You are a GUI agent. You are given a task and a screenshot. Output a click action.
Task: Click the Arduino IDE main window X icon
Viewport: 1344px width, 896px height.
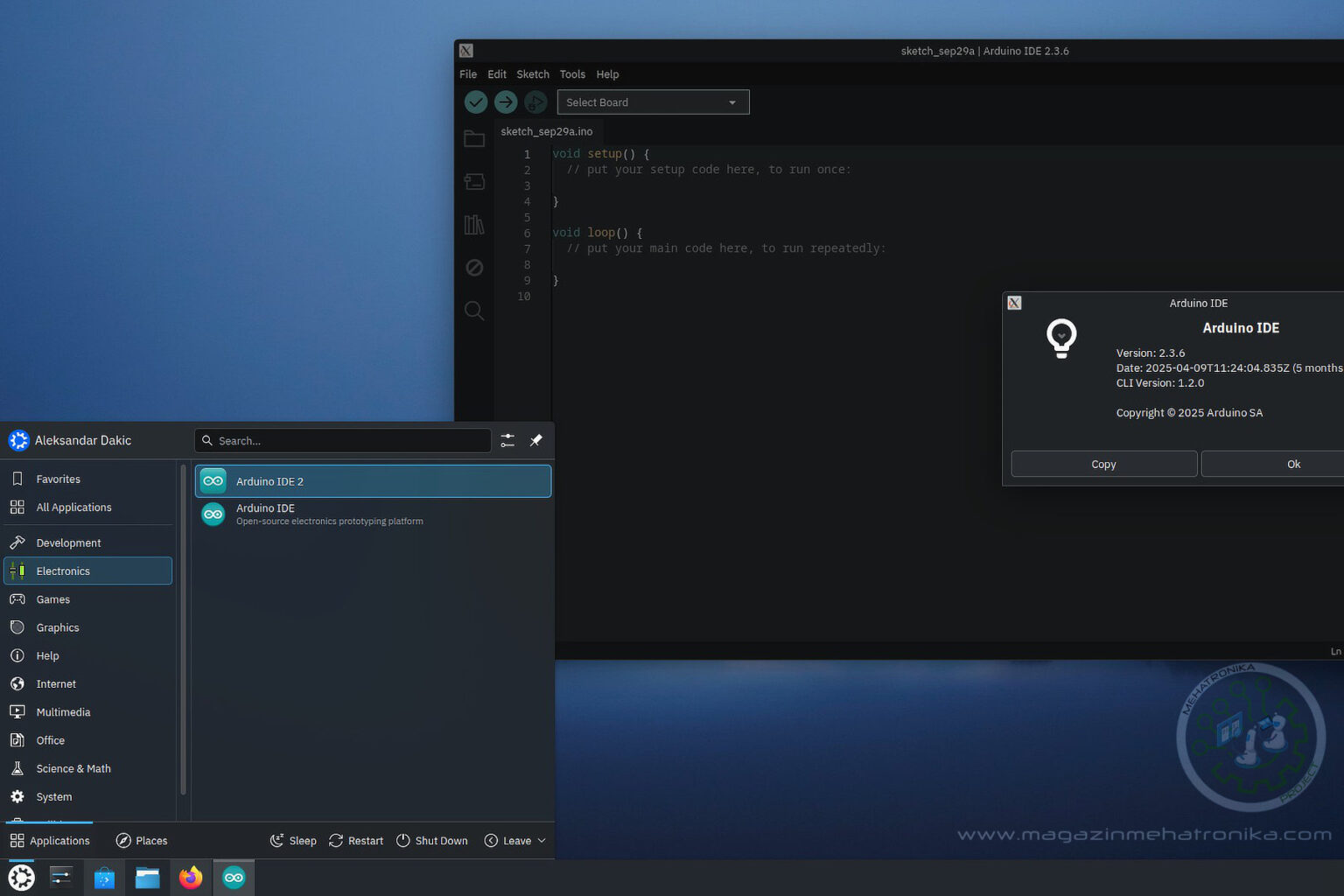466,51
